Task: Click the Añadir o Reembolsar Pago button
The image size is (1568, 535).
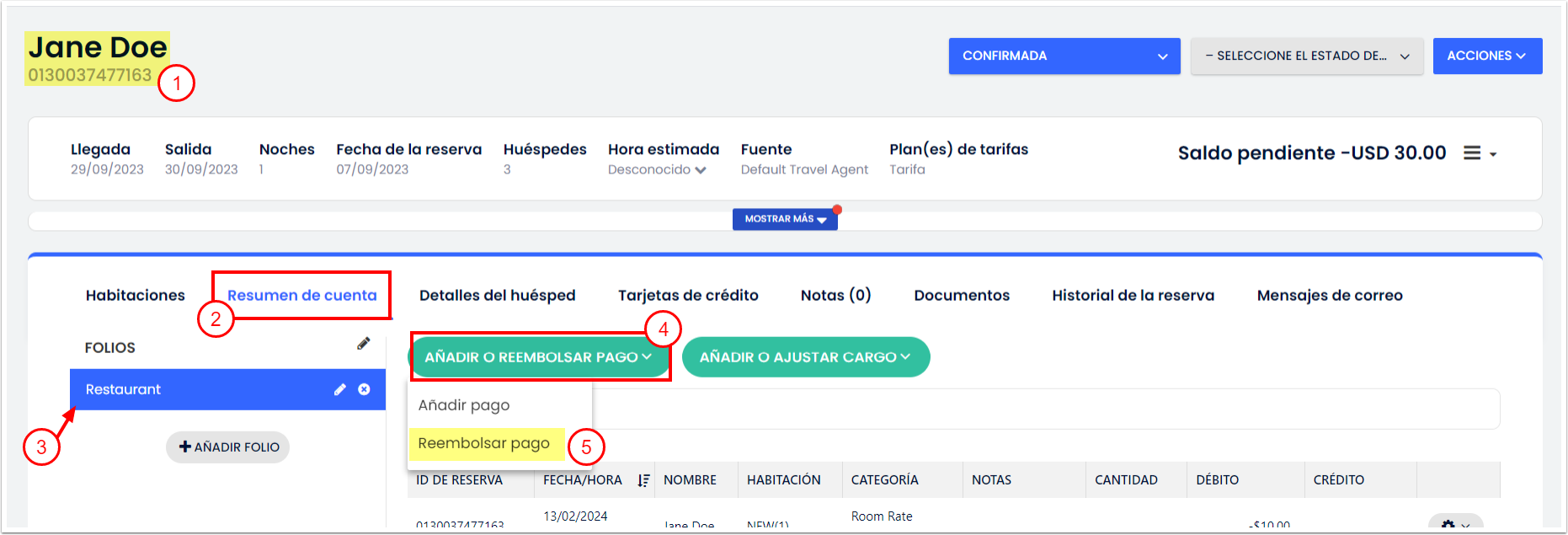Action: click(x=538, y=357)
